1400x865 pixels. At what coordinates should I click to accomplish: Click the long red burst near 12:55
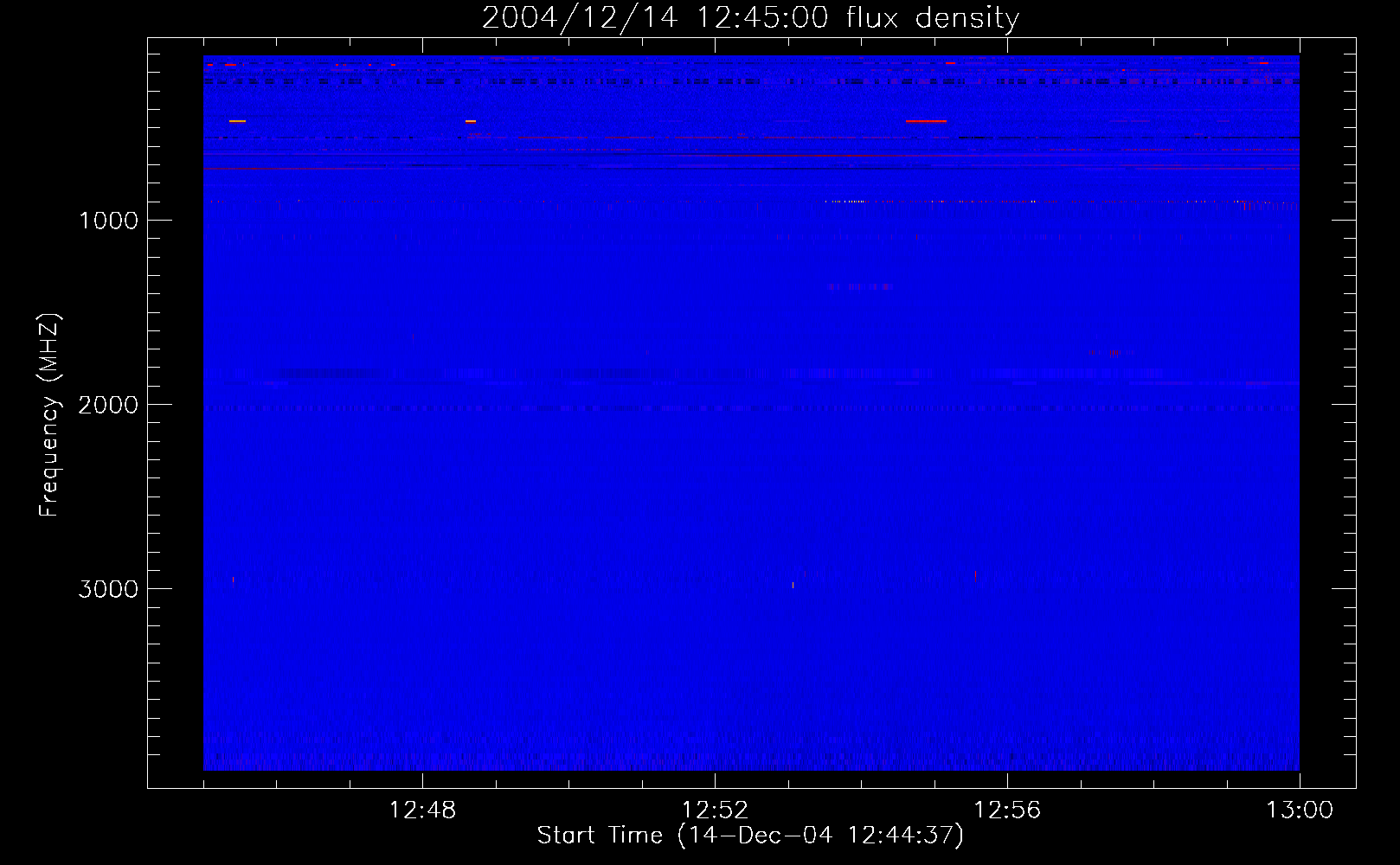tap(926, 121)
